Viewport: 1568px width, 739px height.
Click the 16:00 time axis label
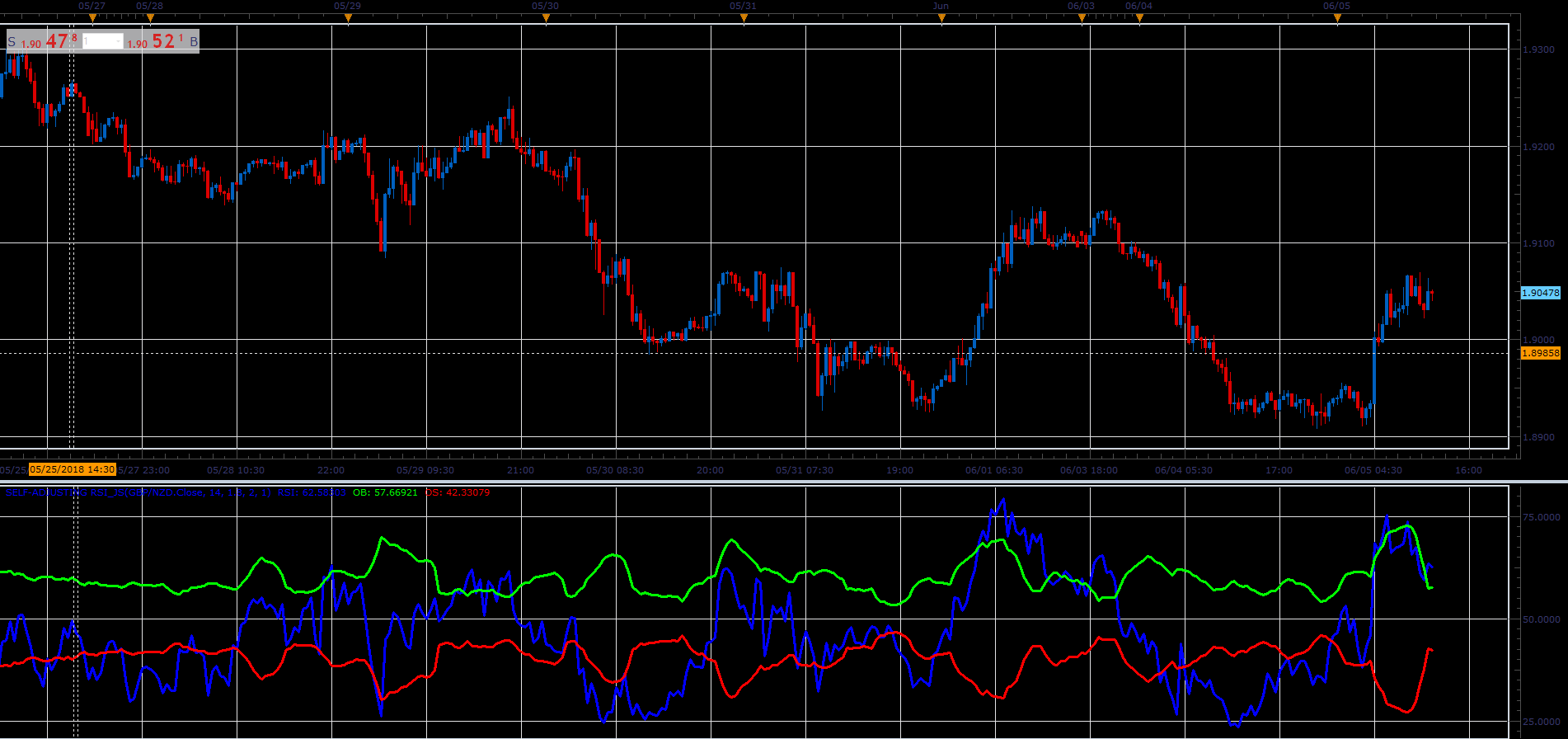[1469, 470]
